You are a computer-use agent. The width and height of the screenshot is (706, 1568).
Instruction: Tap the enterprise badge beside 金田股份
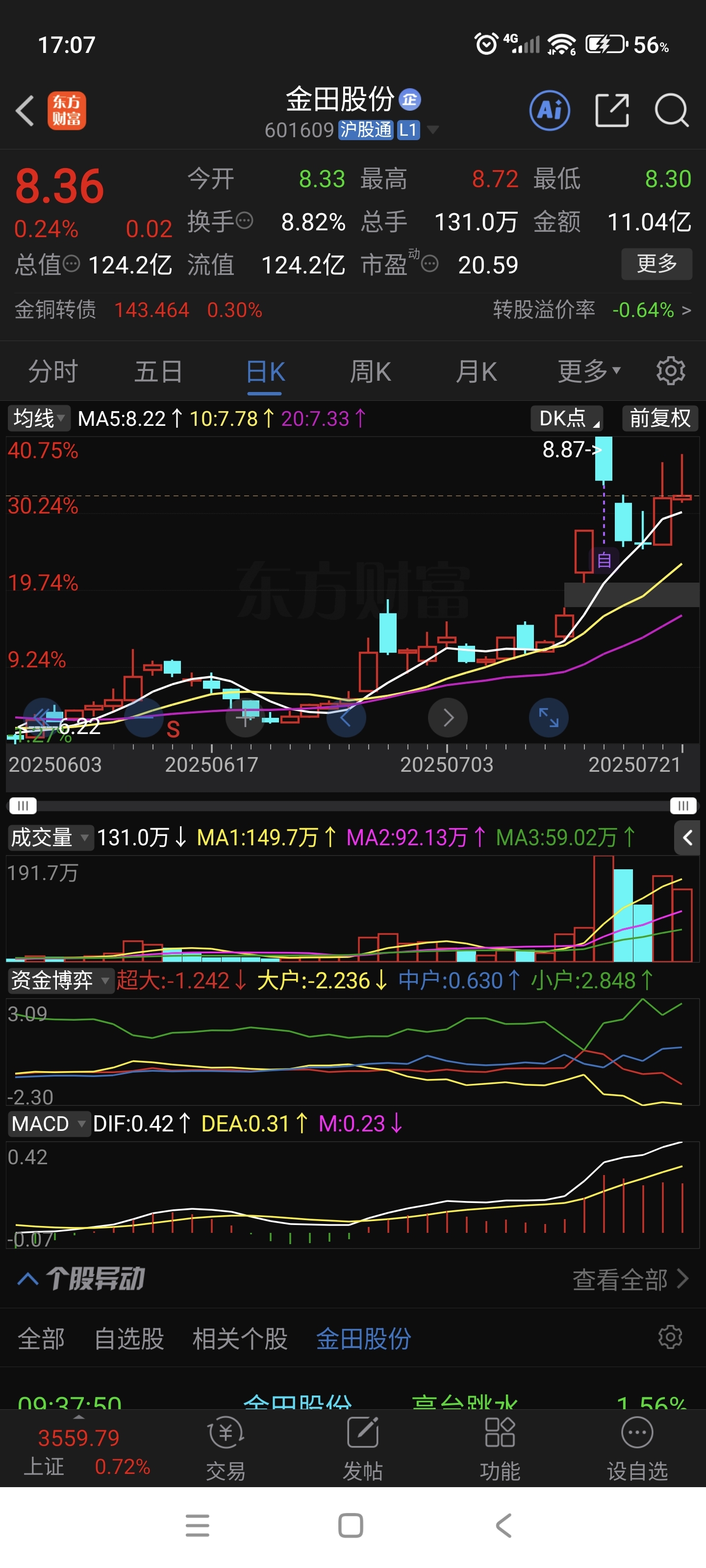pos(409,99)
